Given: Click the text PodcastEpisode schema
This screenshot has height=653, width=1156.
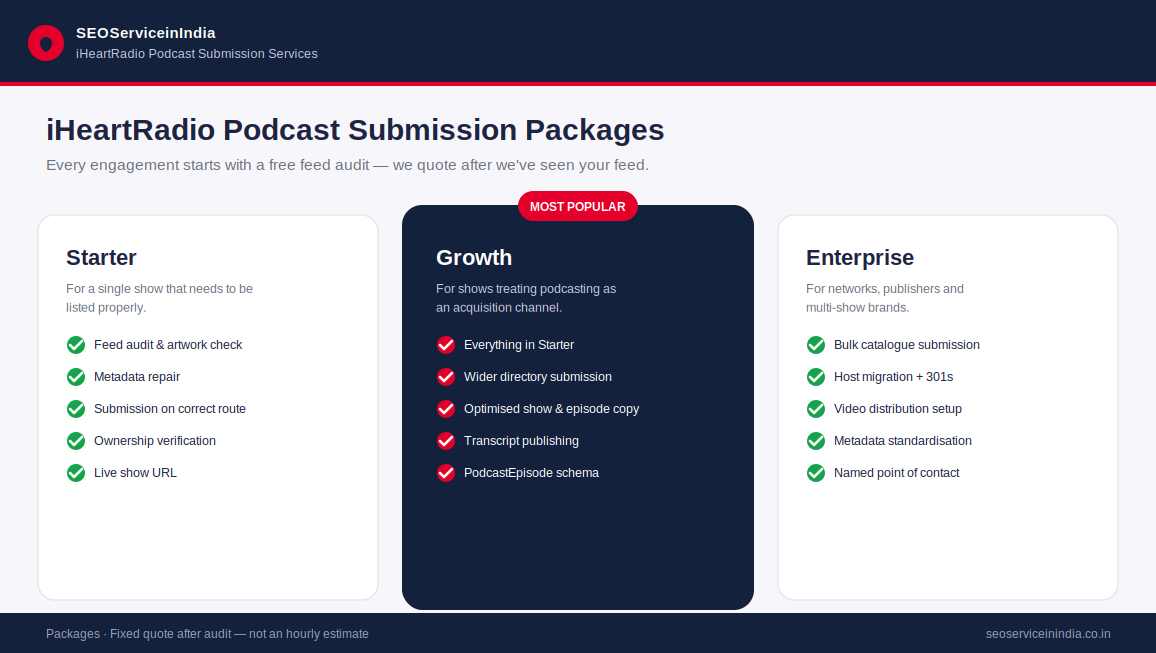Looking at the screenshot, I should 532,472.
